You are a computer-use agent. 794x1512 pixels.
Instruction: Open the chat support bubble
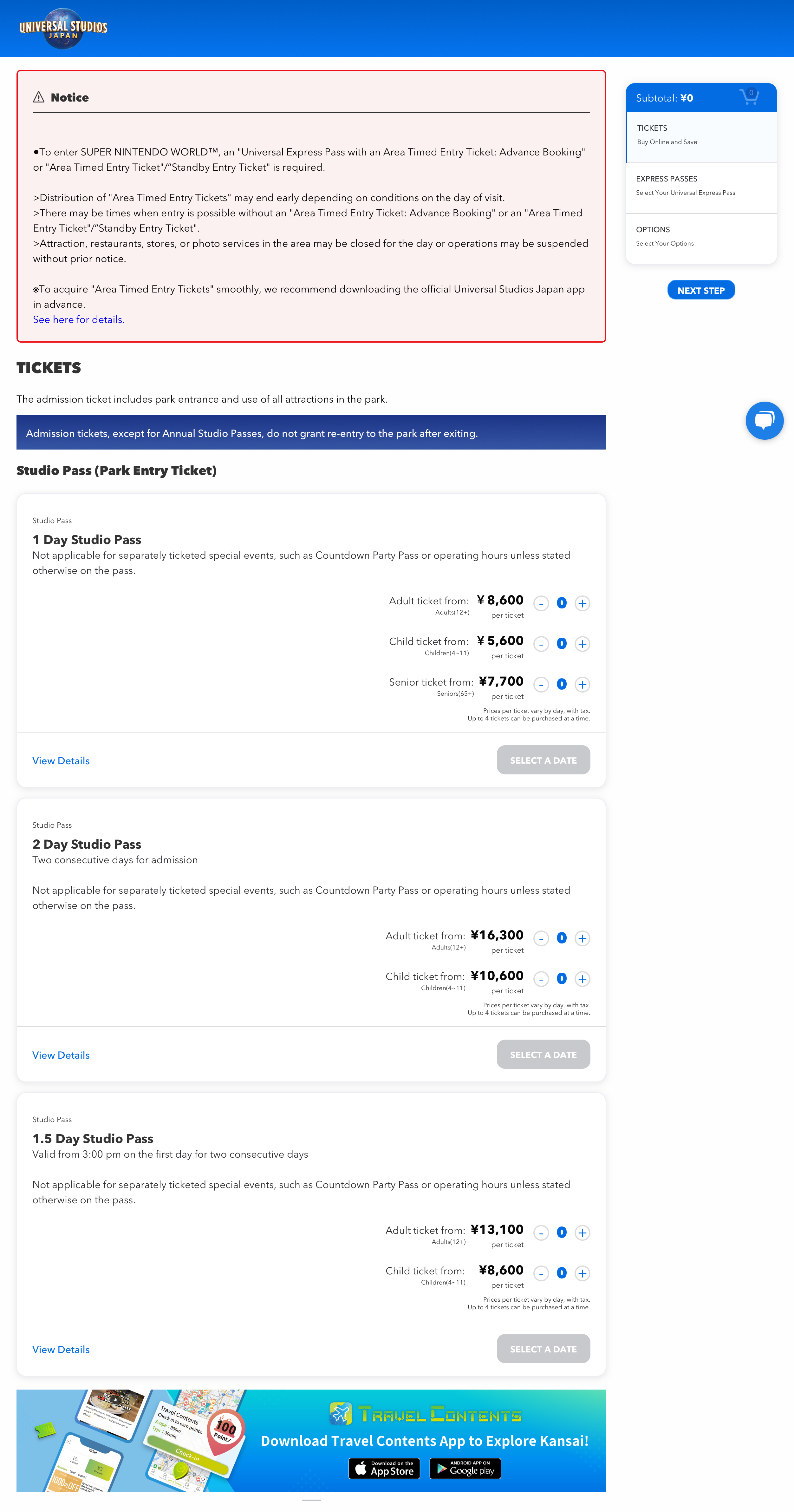[x=764, y=420]
